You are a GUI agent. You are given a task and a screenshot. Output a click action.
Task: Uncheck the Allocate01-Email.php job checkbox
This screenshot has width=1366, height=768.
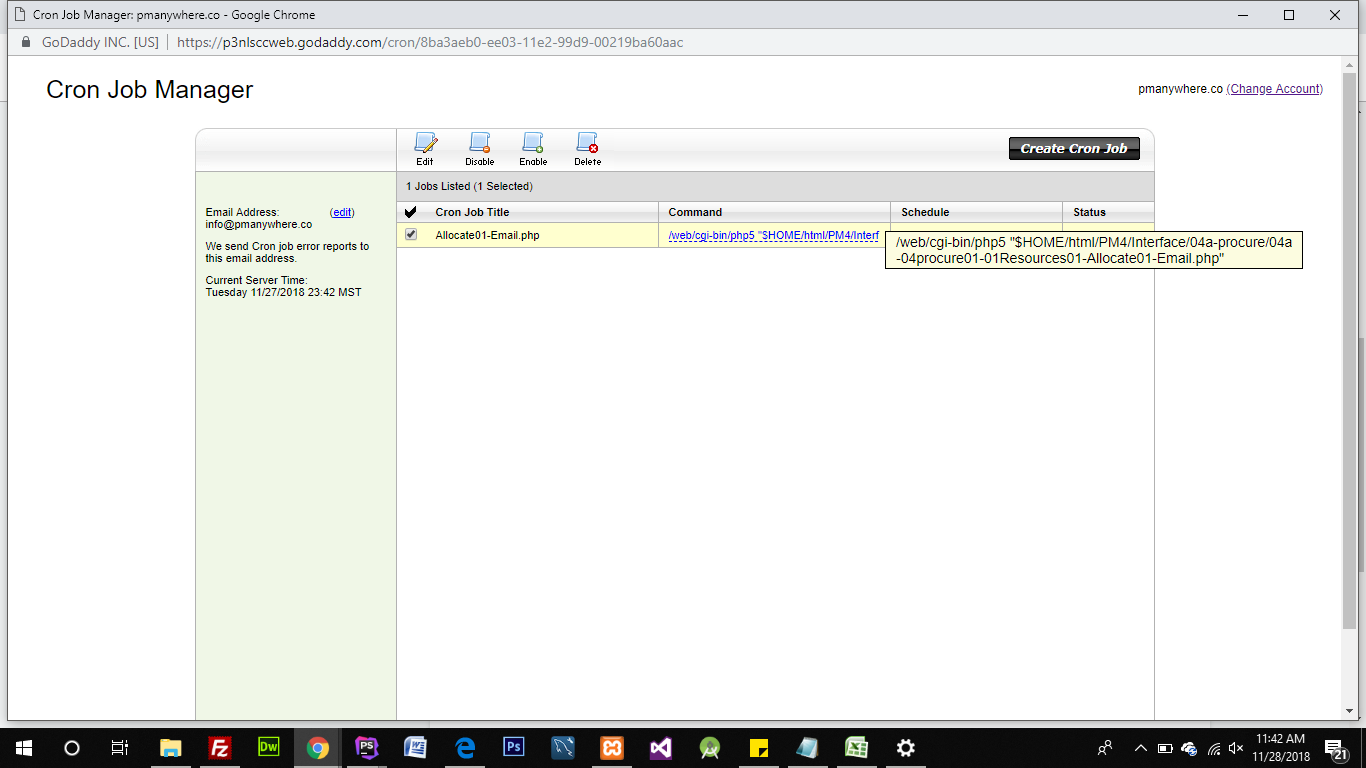411,235
